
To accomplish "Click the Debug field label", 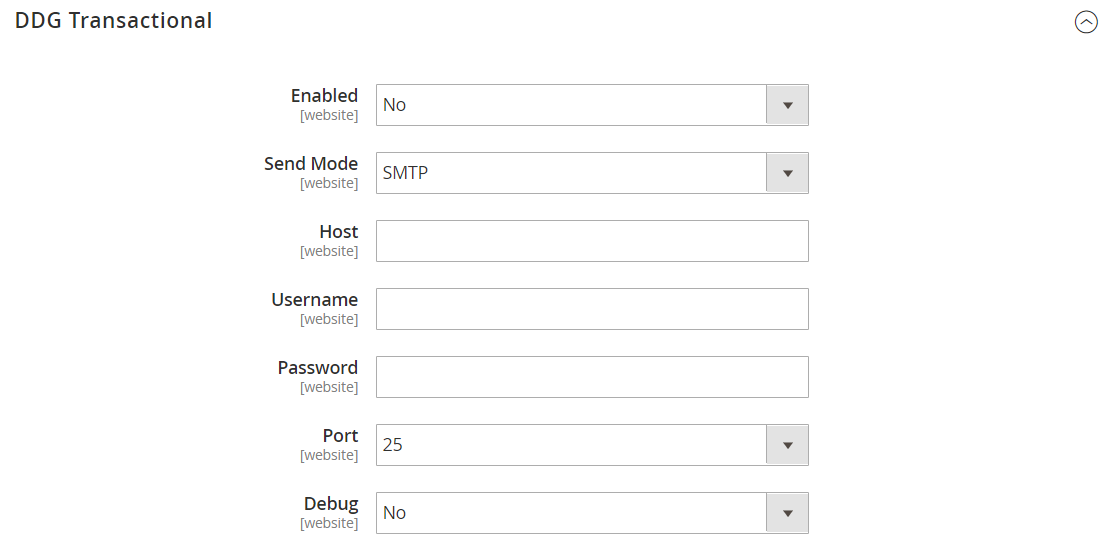I will tap(331, 504).
